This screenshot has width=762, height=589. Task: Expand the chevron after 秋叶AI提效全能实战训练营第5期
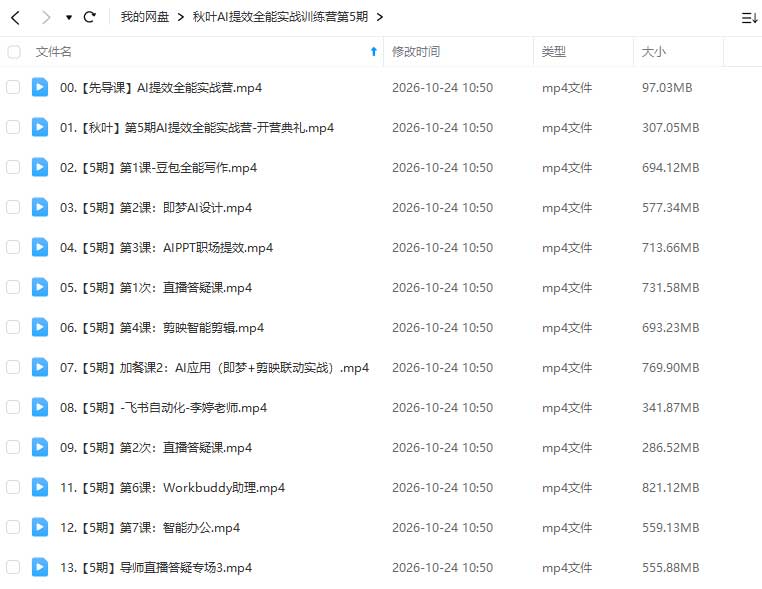(380, 17)
